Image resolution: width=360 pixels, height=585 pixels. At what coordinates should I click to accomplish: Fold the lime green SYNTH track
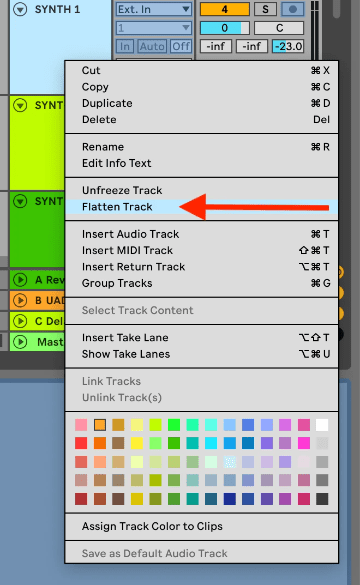(x=20, y=105)
